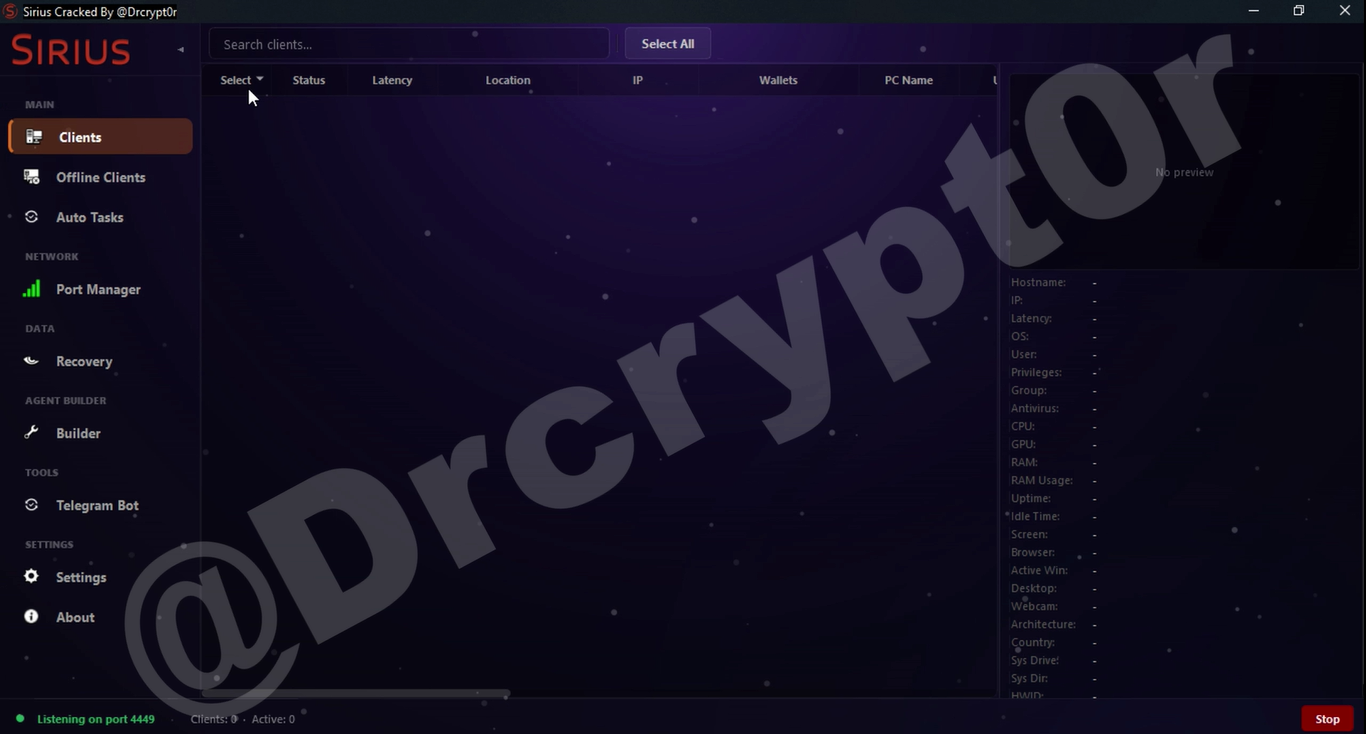Sort by the Wallets column header

(778, 80)
